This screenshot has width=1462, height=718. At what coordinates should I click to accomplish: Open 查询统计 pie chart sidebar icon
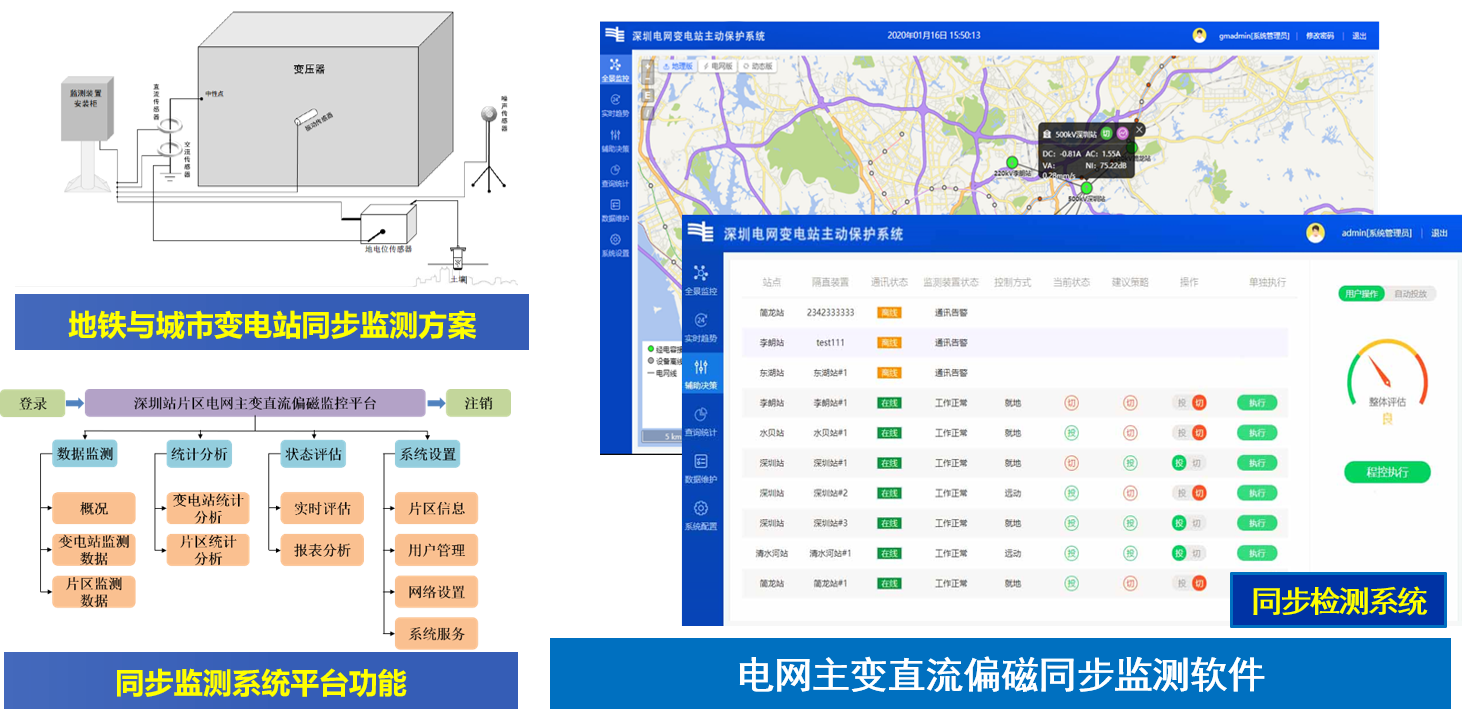[700, 416]
